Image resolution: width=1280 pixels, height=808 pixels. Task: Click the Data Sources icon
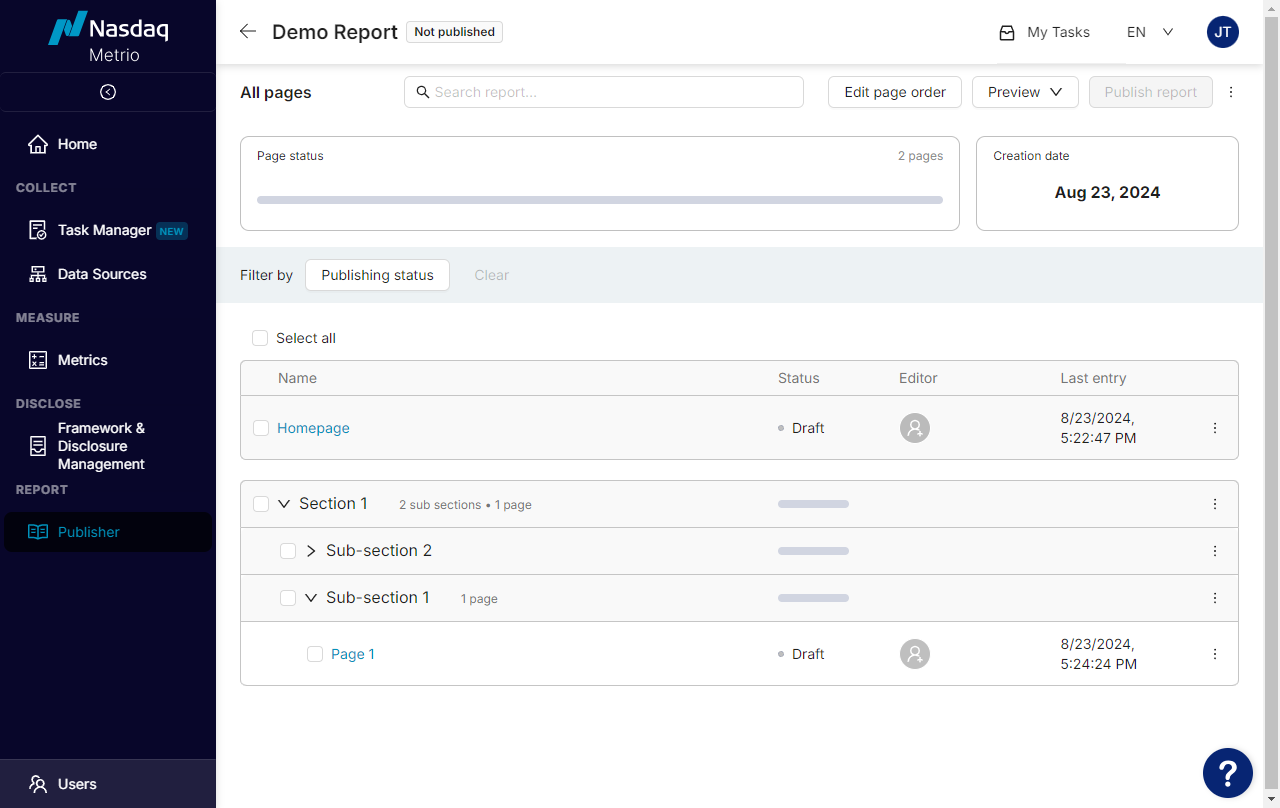pos(38,274)
